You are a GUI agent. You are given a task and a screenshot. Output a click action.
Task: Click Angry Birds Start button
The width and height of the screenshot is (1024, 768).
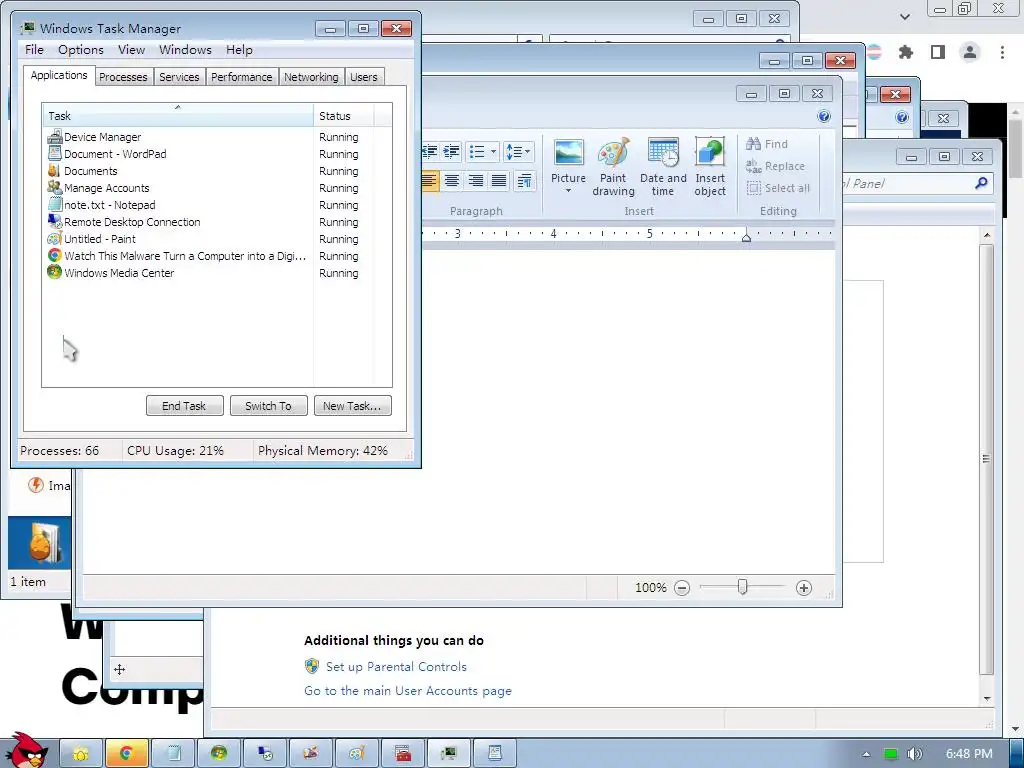25,751
